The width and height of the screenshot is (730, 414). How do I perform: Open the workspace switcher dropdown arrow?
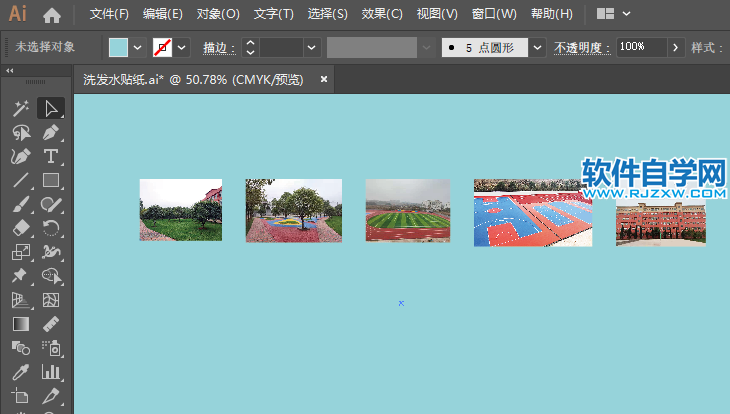tap(627, 14)
